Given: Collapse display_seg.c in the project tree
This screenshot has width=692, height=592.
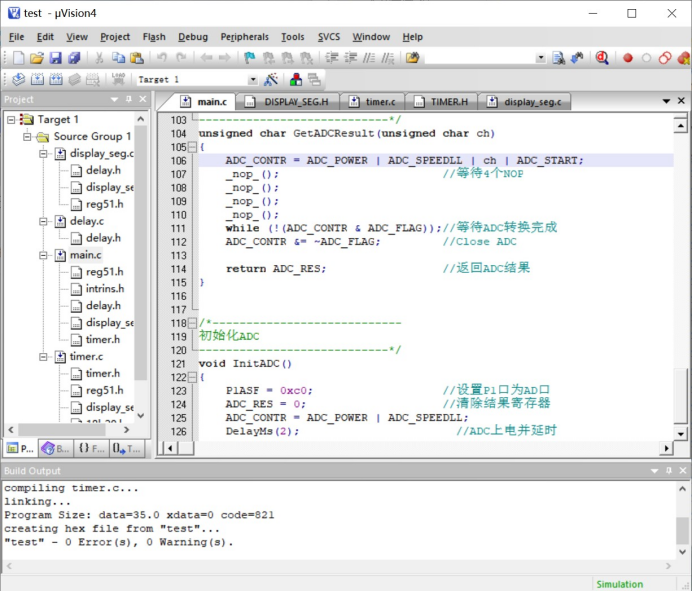Looking at the screenshot, I should pos(43,154).
